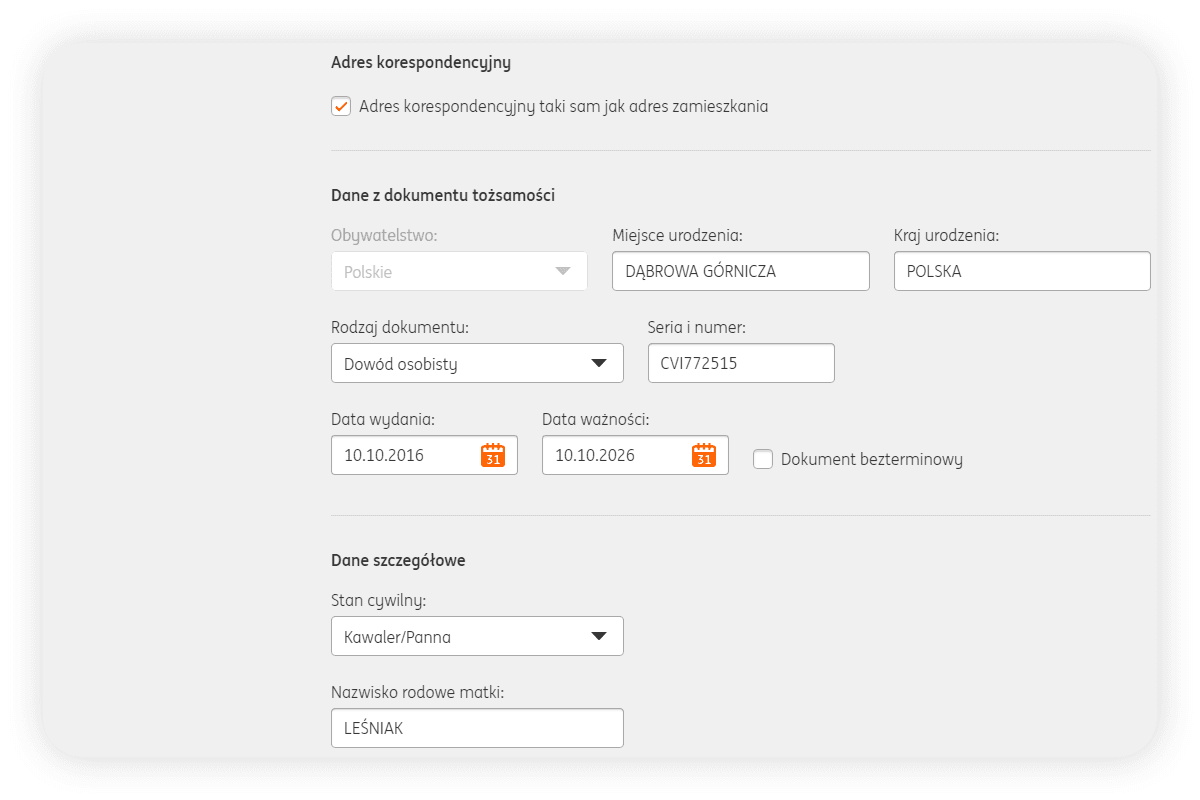This screenshot has height=800, width=1200.
Task: Click the date text 10.10.2026
Action: [595, 456]
